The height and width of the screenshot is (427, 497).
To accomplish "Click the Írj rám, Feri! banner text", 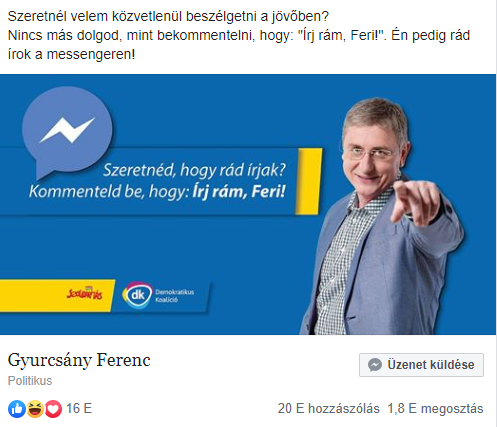I will point(239,192).
